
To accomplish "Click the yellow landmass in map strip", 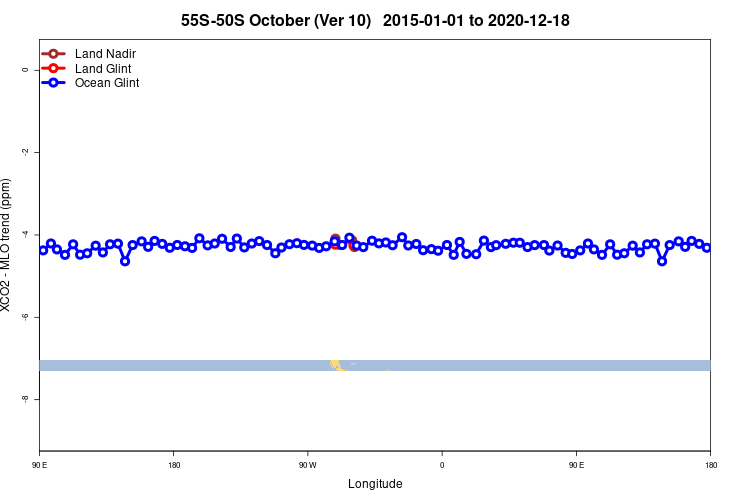I will coord(336,366).
